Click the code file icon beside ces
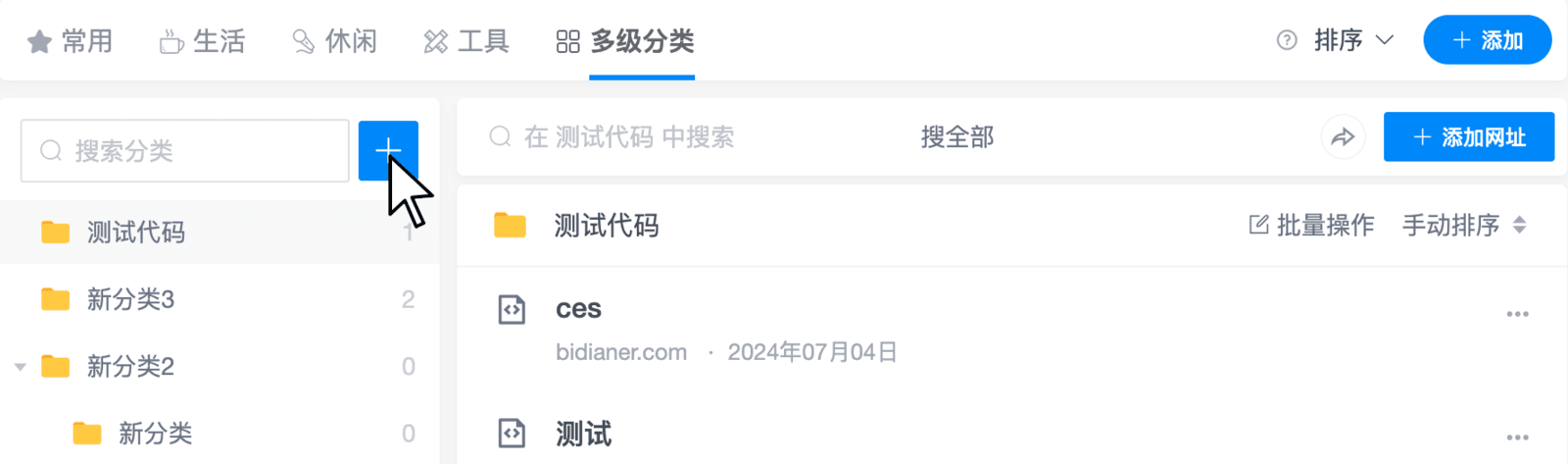 pos(512,310)
